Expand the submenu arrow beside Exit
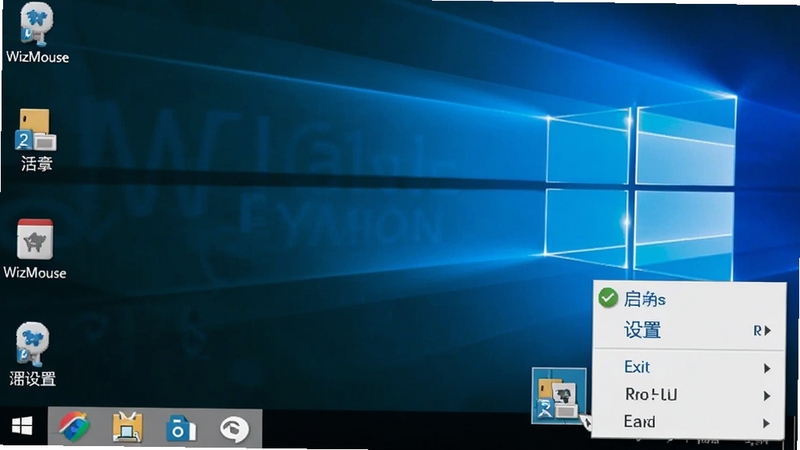Image resolution: width=800 pixels, height=450 pixels. point(767,368)
